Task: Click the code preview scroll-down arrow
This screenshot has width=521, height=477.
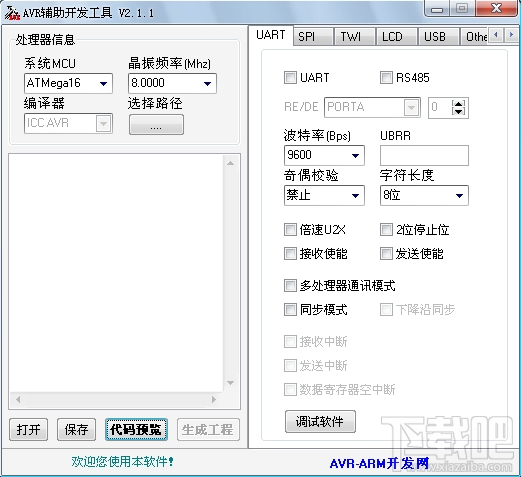Action: point(230,383)
